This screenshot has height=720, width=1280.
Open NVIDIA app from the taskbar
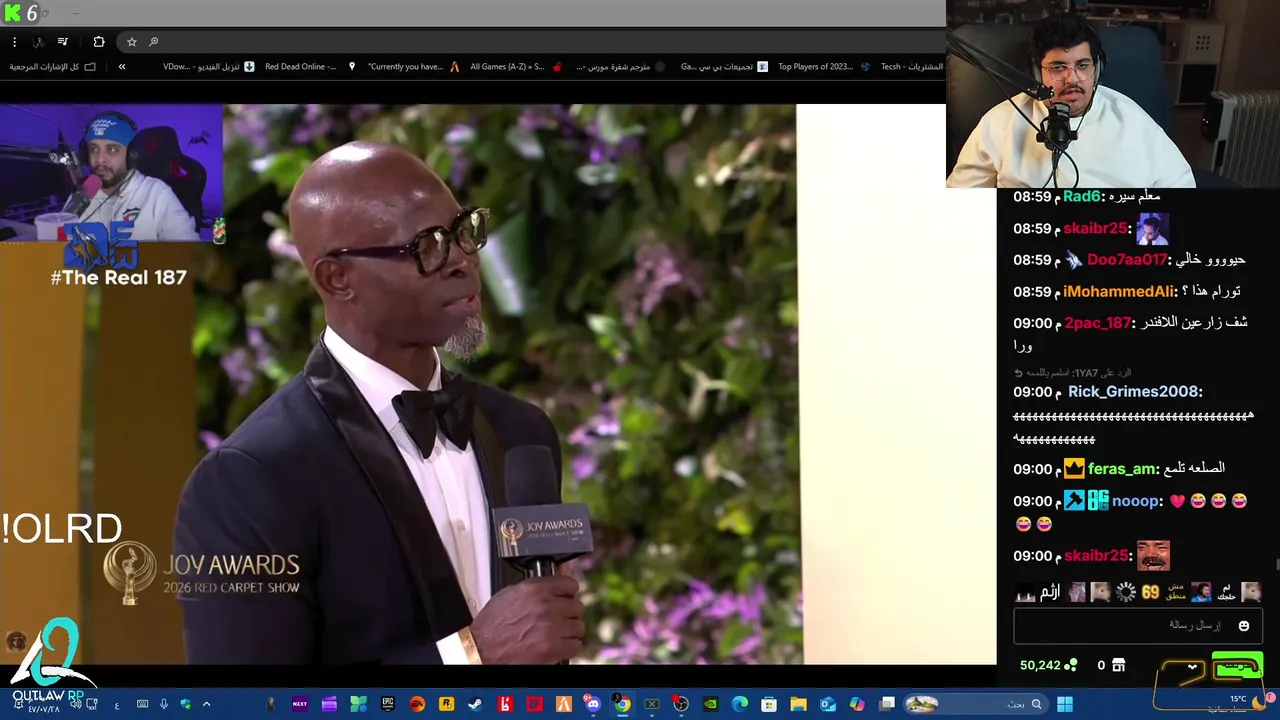tap(710, 704)
